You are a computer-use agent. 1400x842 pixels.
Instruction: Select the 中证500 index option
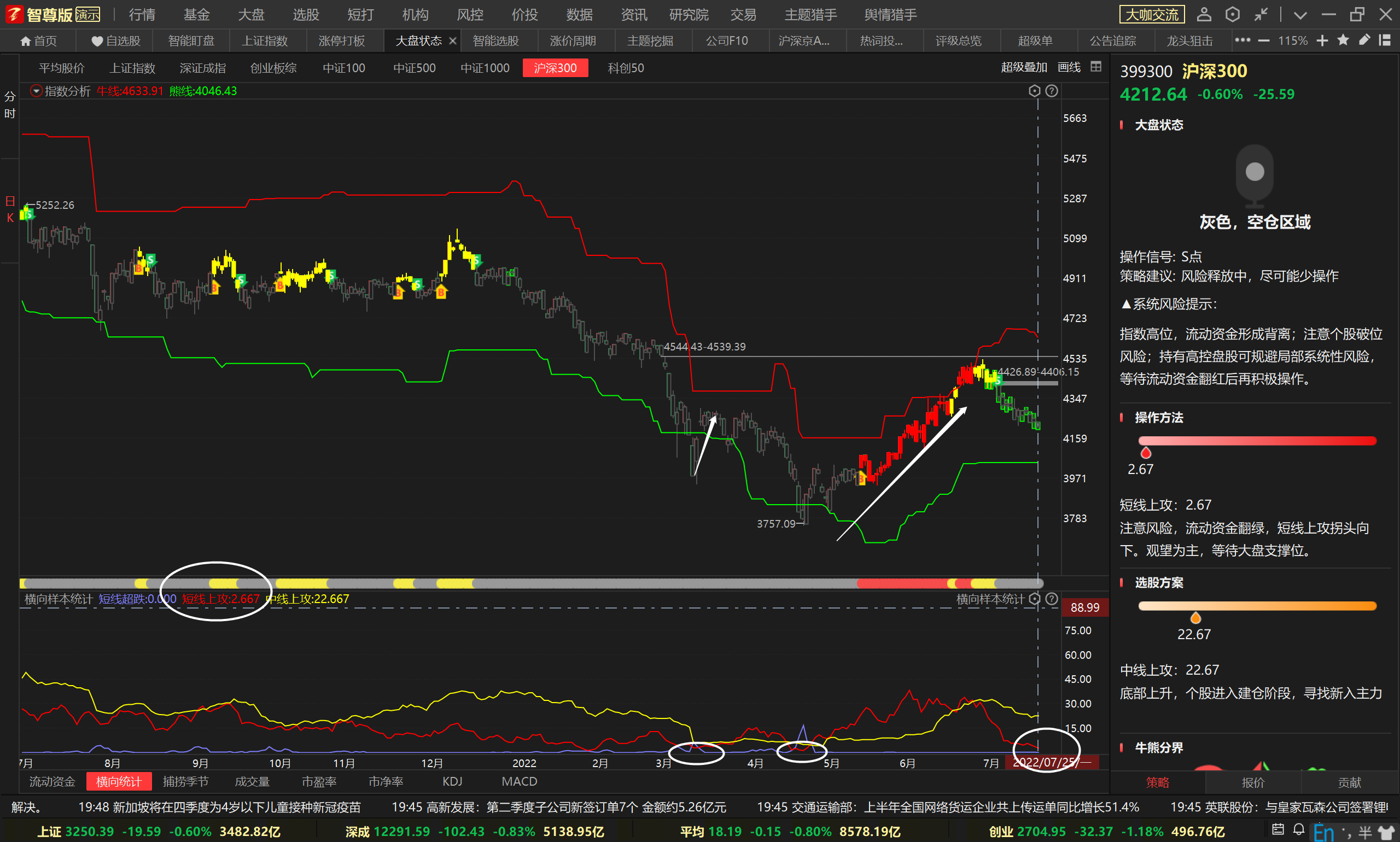415,68
